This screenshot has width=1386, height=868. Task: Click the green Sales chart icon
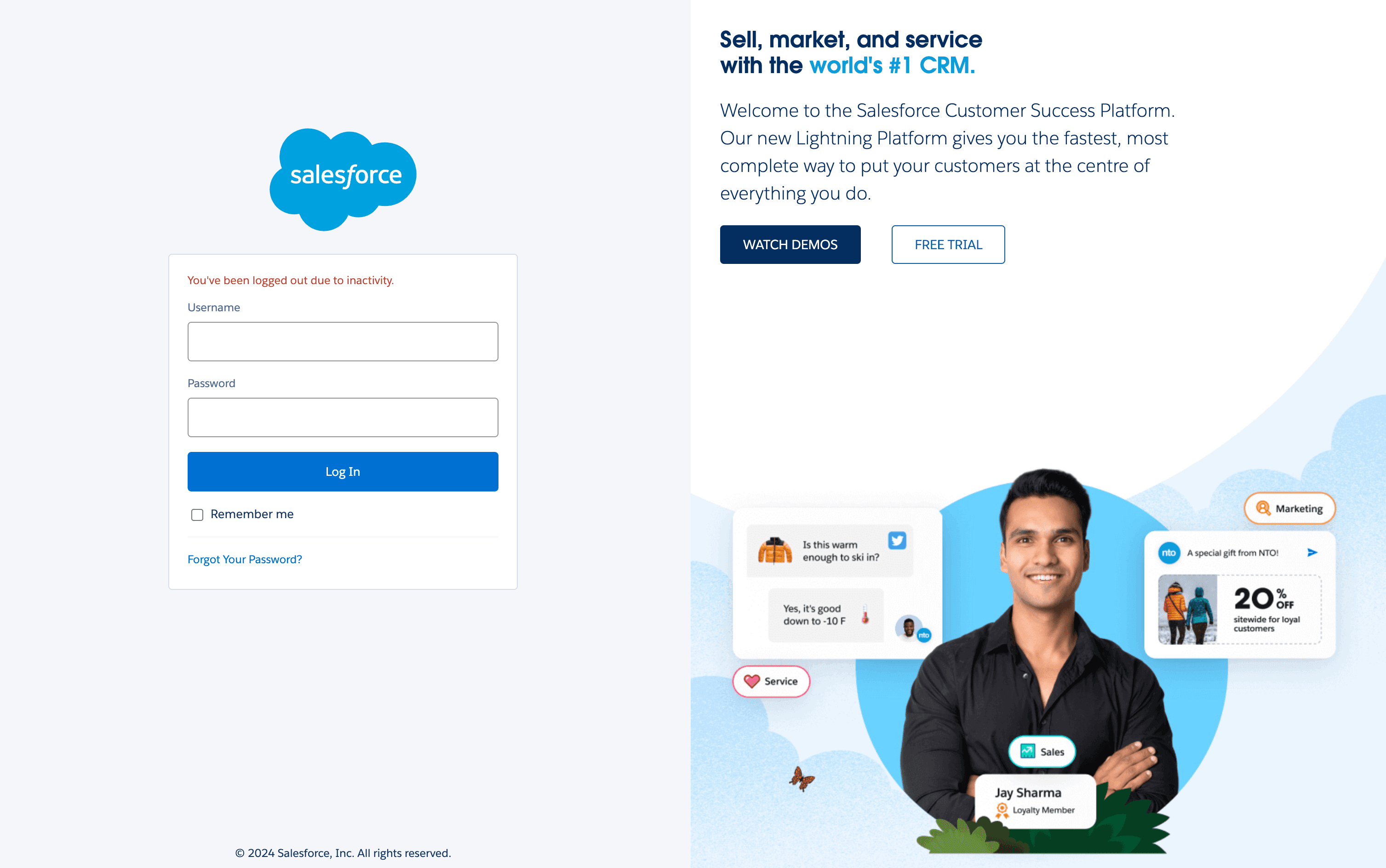pyautogui.click(x=1028, y=752)
